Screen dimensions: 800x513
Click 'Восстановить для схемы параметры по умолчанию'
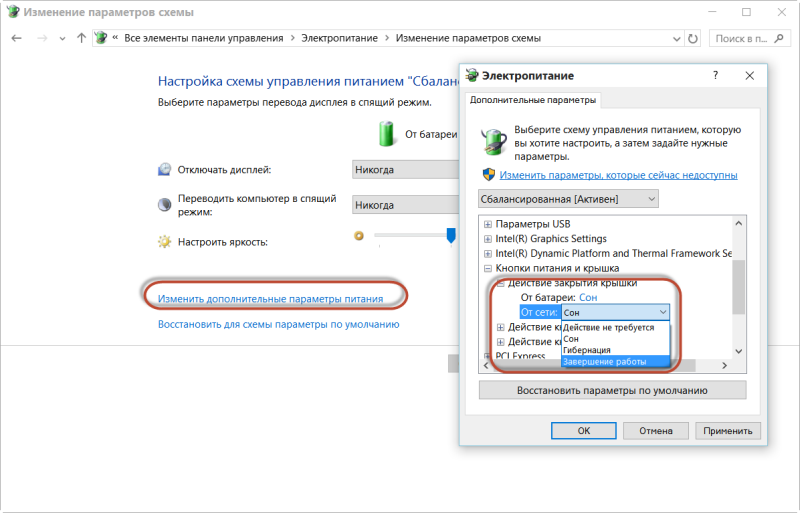pyautogui.click(x=279, y=324)
